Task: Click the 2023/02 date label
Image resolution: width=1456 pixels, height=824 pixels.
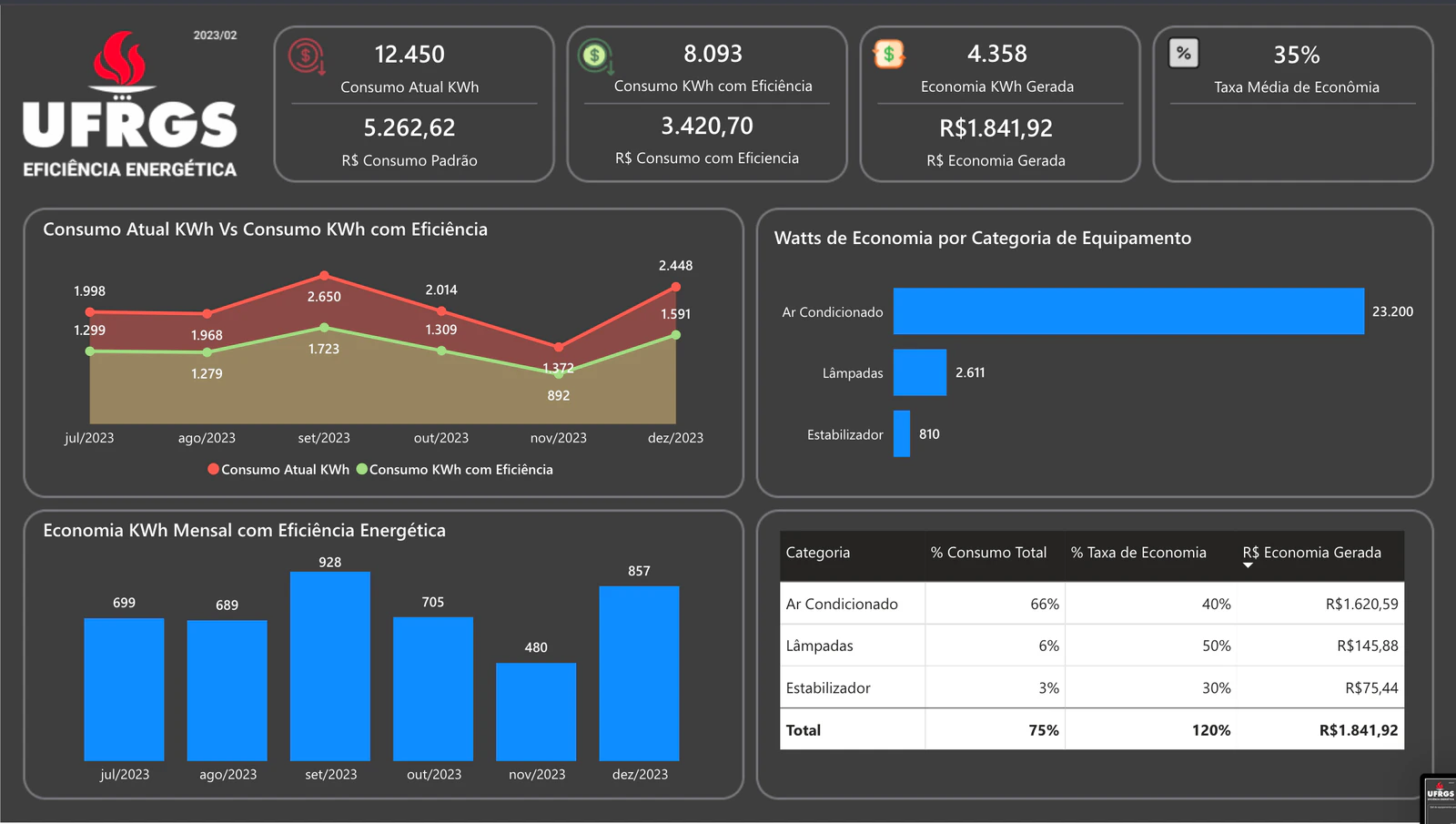Action: click(215, 36)
